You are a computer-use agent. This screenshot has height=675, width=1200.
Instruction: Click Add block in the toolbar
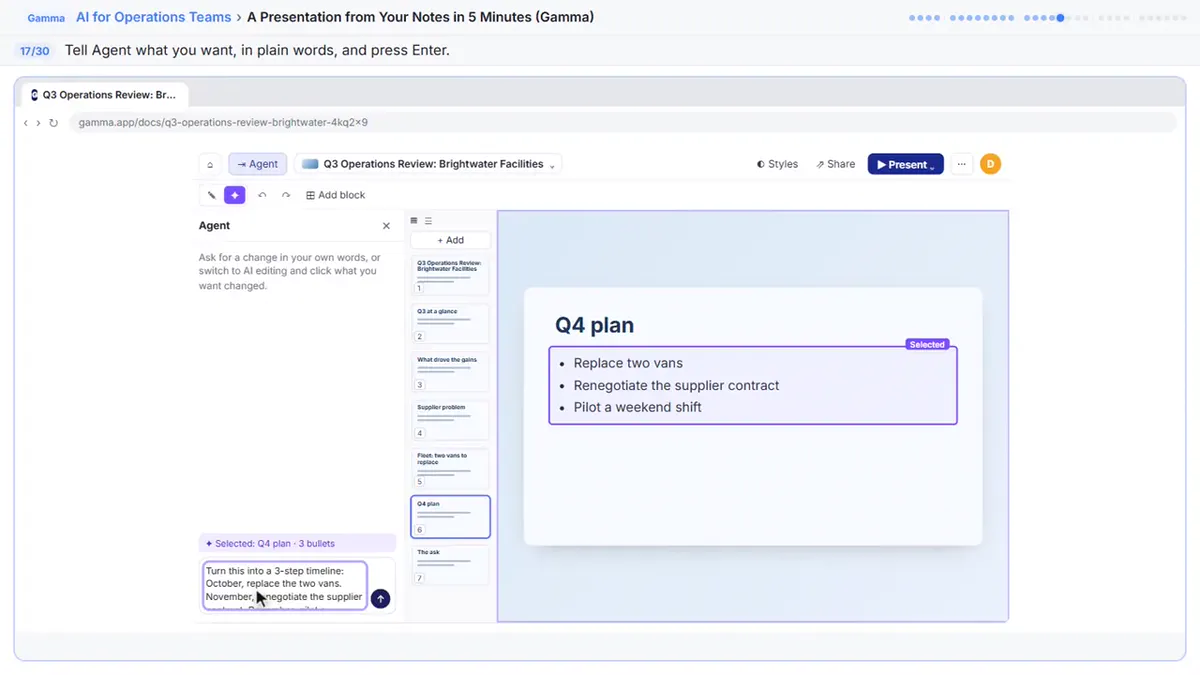(335, 195)
